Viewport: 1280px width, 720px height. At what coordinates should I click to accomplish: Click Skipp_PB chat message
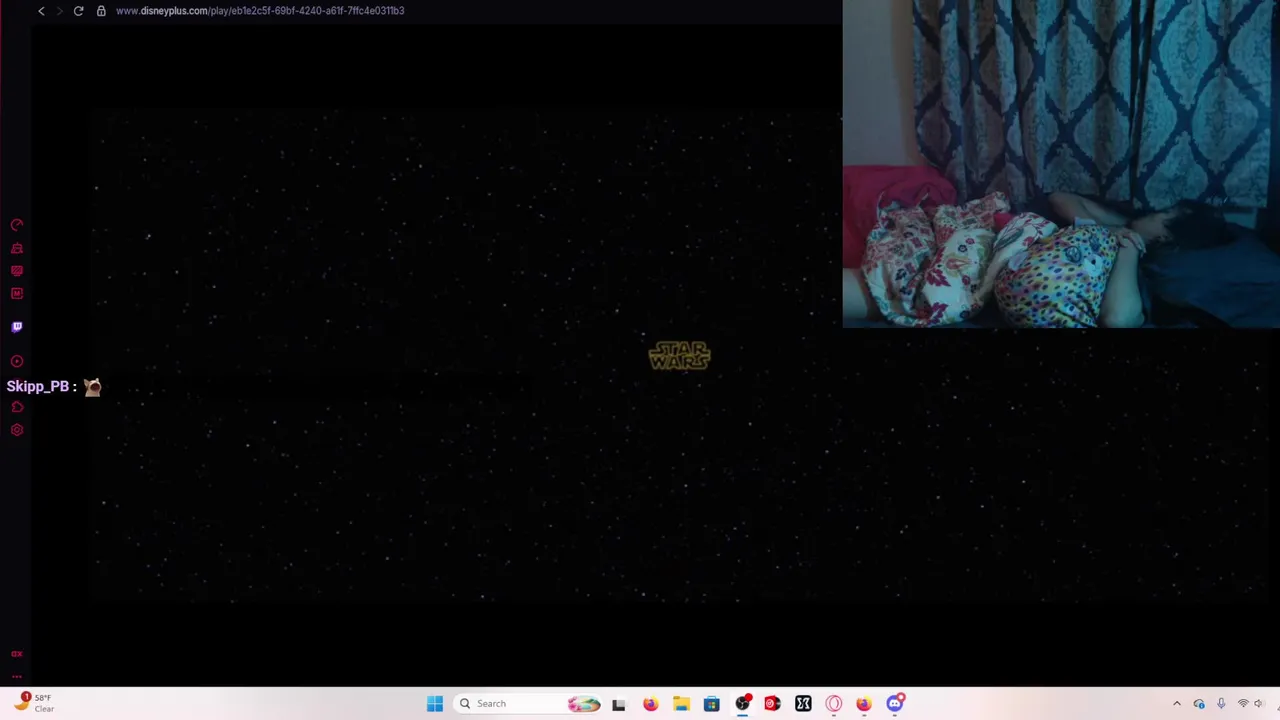point(54,387)
